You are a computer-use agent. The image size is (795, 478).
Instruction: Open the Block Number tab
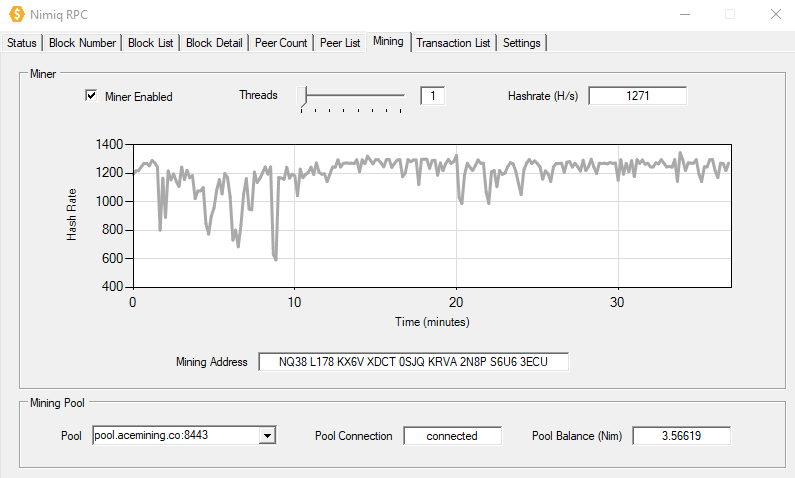tap(82, 43)
